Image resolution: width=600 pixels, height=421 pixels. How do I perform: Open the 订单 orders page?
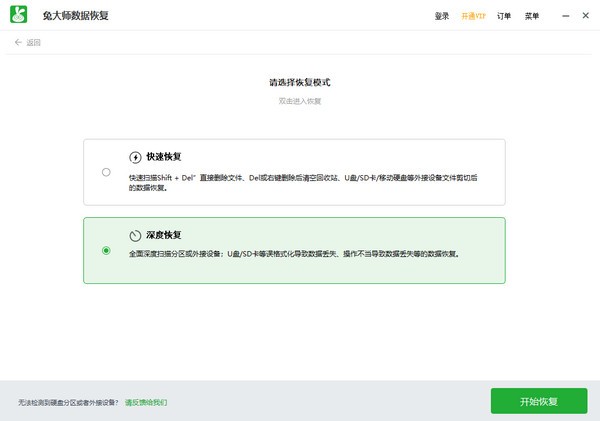(504, 16)
